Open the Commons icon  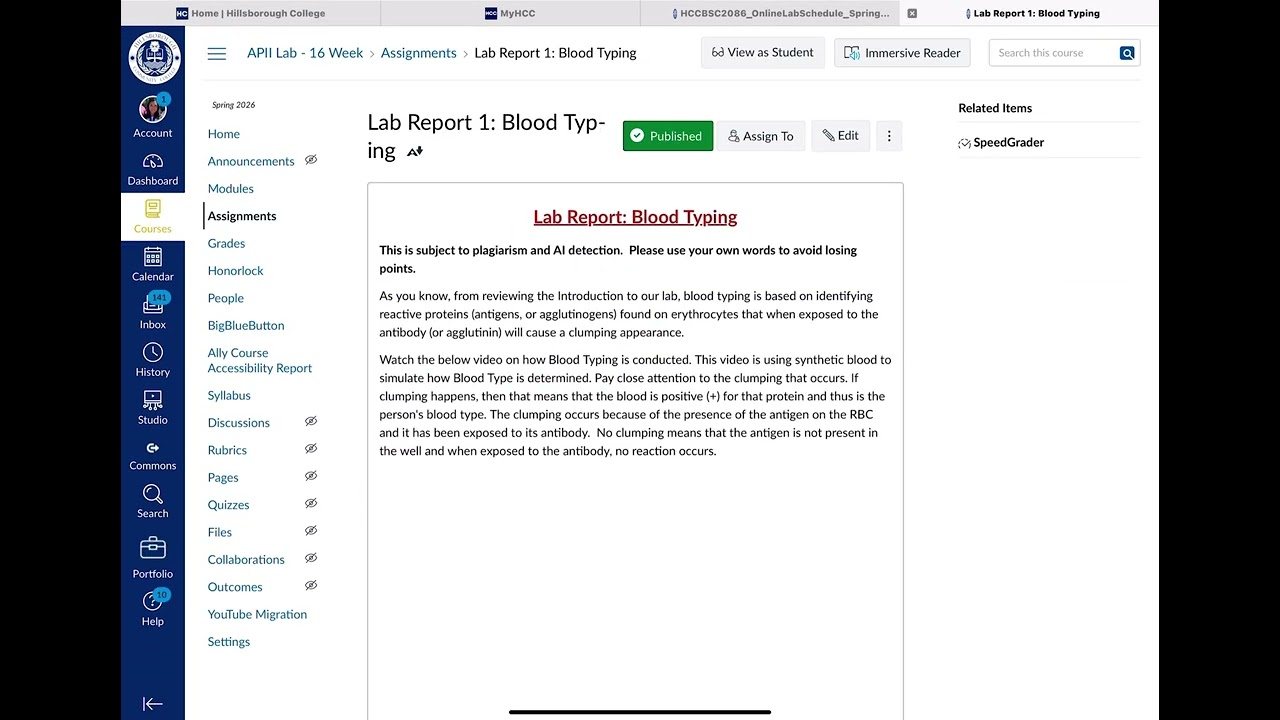[x=153, y=448]
